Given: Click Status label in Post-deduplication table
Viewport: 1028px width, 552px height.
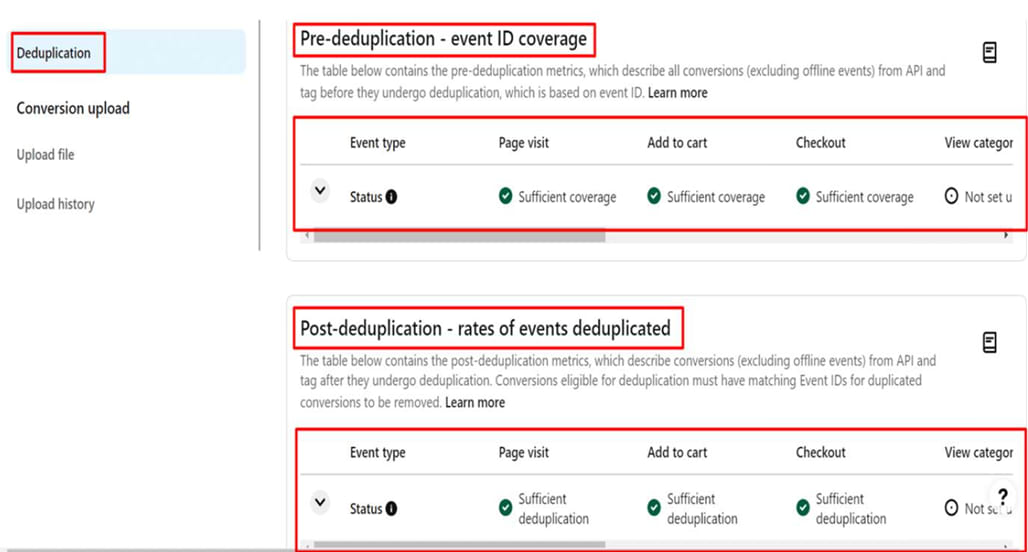Looking at the screenshot, I should (366, 509).
